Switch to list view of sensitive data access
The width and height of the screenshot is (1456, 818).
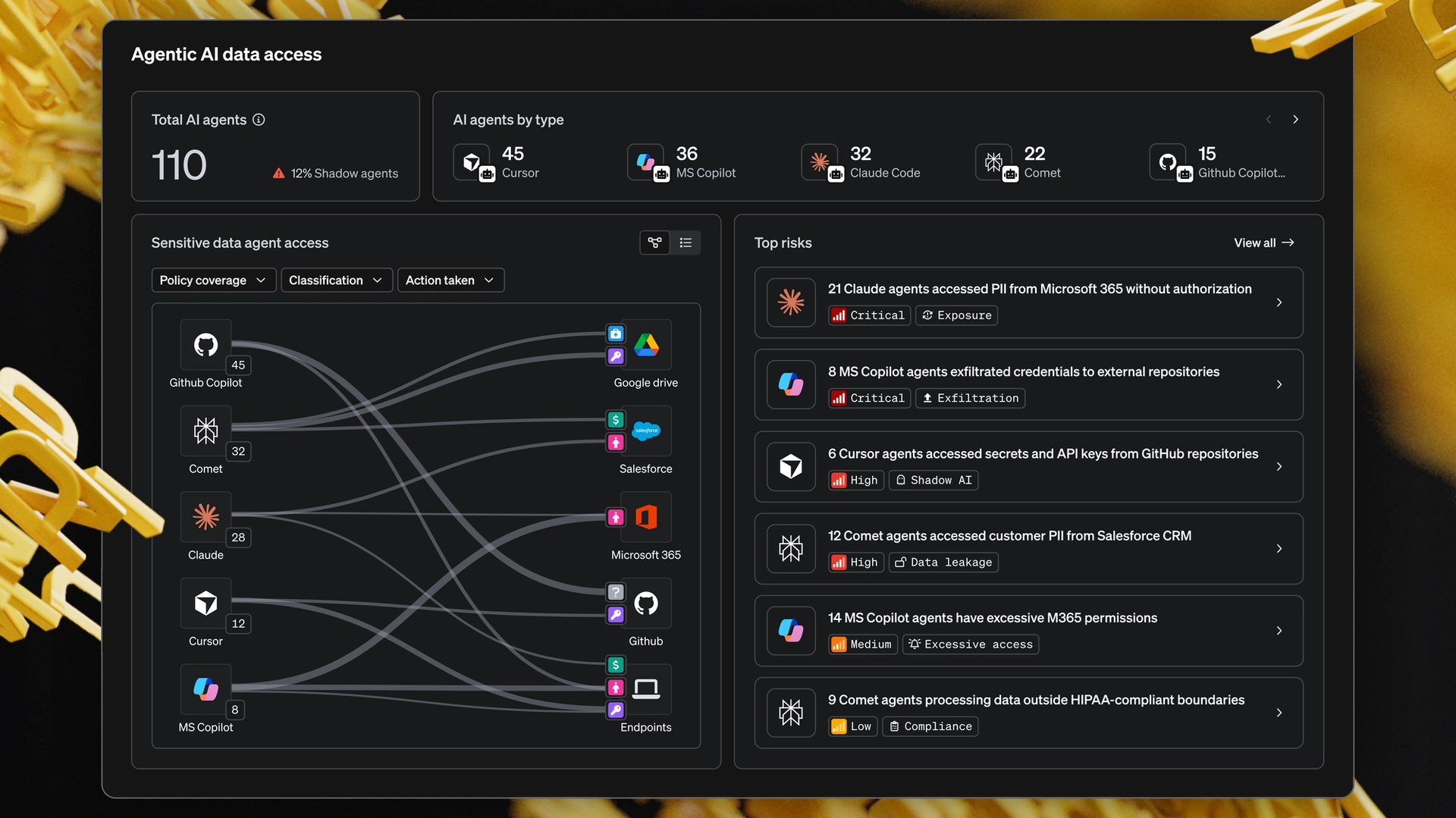pos(686,243)
